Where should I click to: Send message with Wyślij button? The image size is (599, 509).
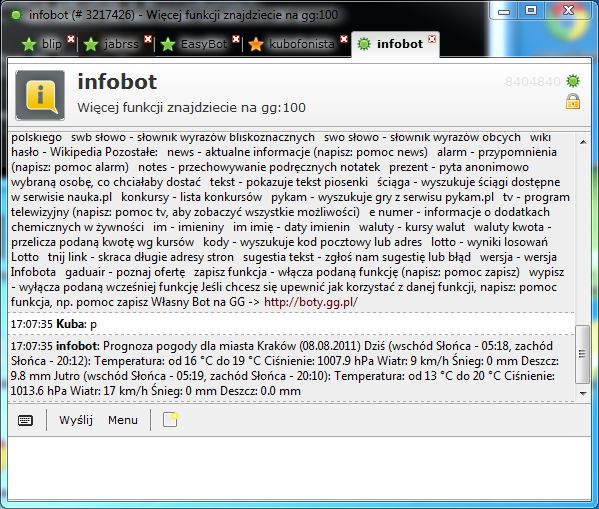[76, 420]
